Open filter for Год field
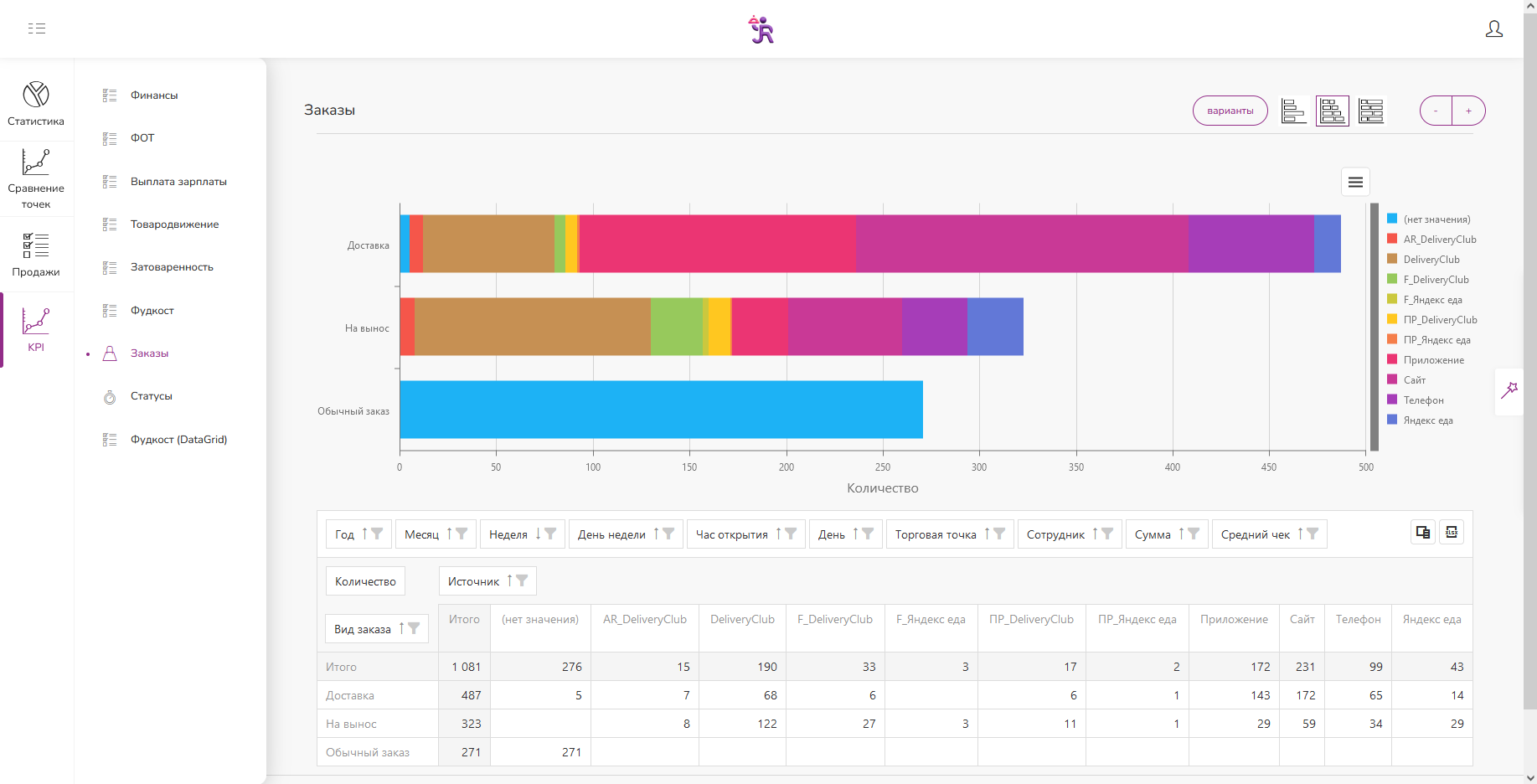The image size is (1537, 784). tap(378, 534)
